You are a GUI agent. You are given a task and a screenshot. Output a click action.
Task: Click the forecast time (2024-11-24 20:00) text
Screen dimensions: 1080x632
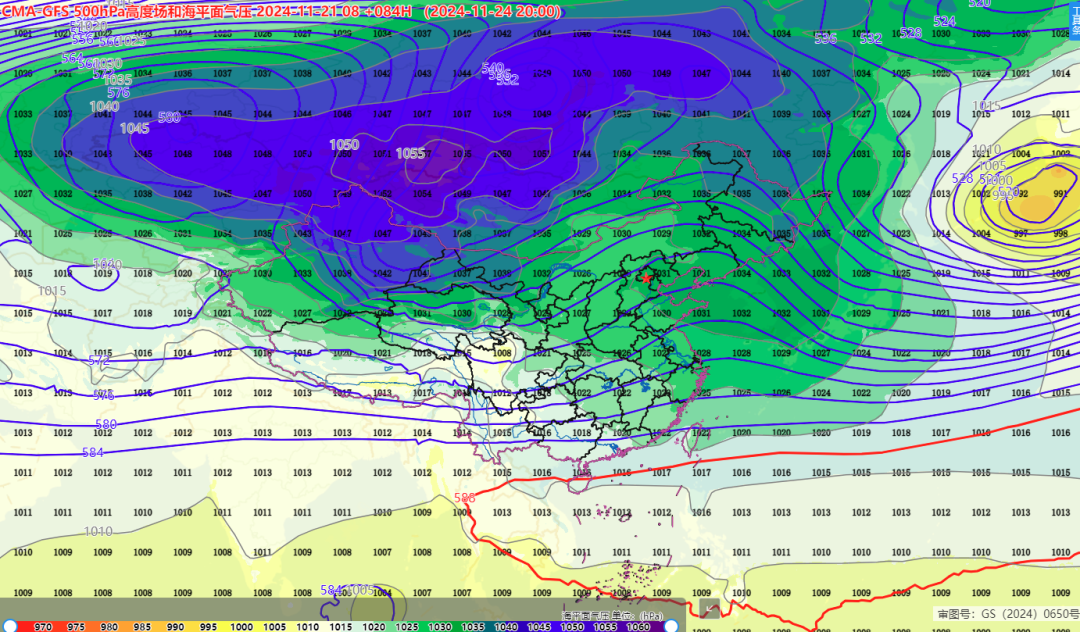(494, 11)
